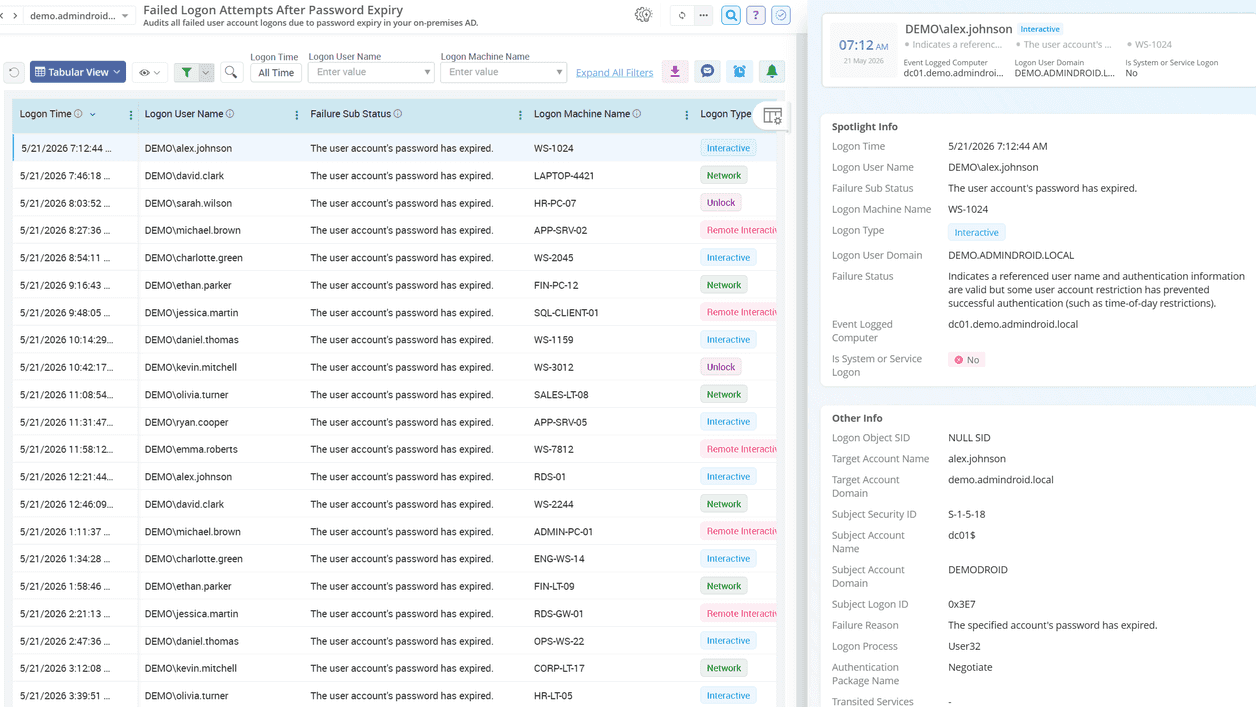Open Logon Time column three-dot menu

click(x=131, y=115)
